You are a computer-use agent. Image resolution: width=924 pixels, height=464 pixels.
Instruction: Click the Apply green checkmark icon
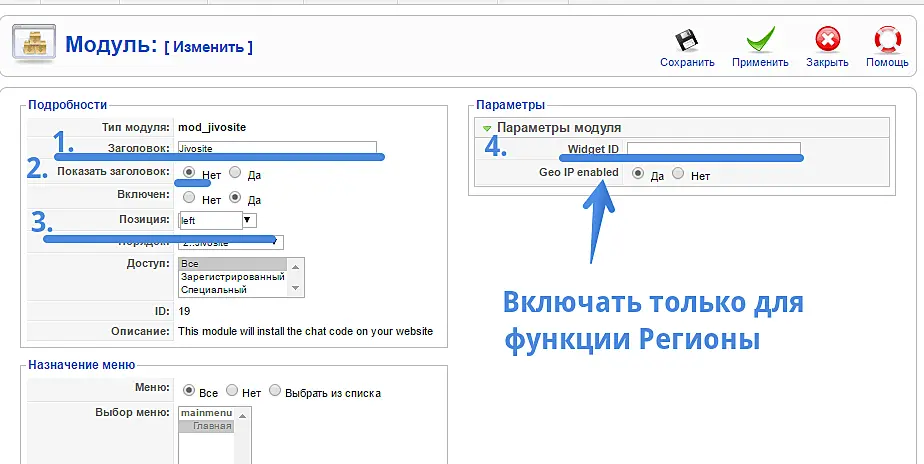click(760, 41)
